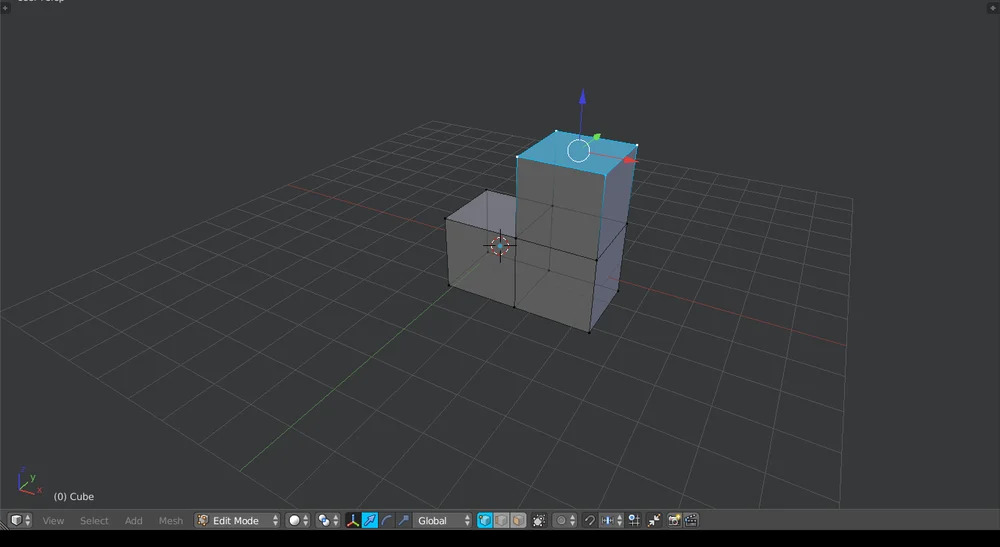Open the viewport shading dropdown
This screenshot has width=1000, height=547.
pos(298,521)
